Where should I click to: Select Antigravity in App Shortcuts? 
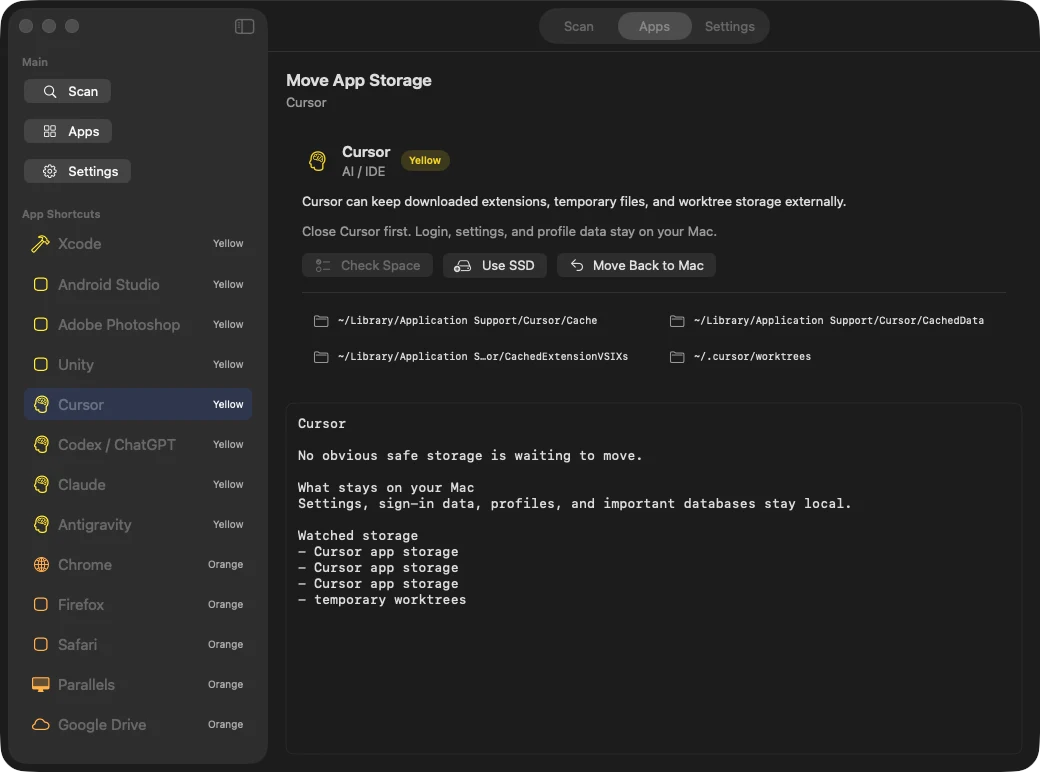(138, 525)
